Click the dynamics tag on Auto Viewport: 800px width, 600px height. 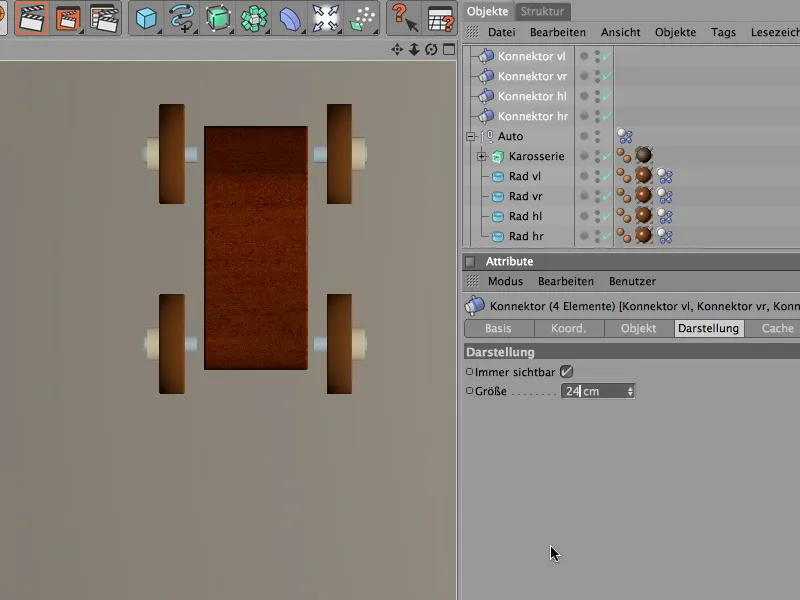(624, 136)
